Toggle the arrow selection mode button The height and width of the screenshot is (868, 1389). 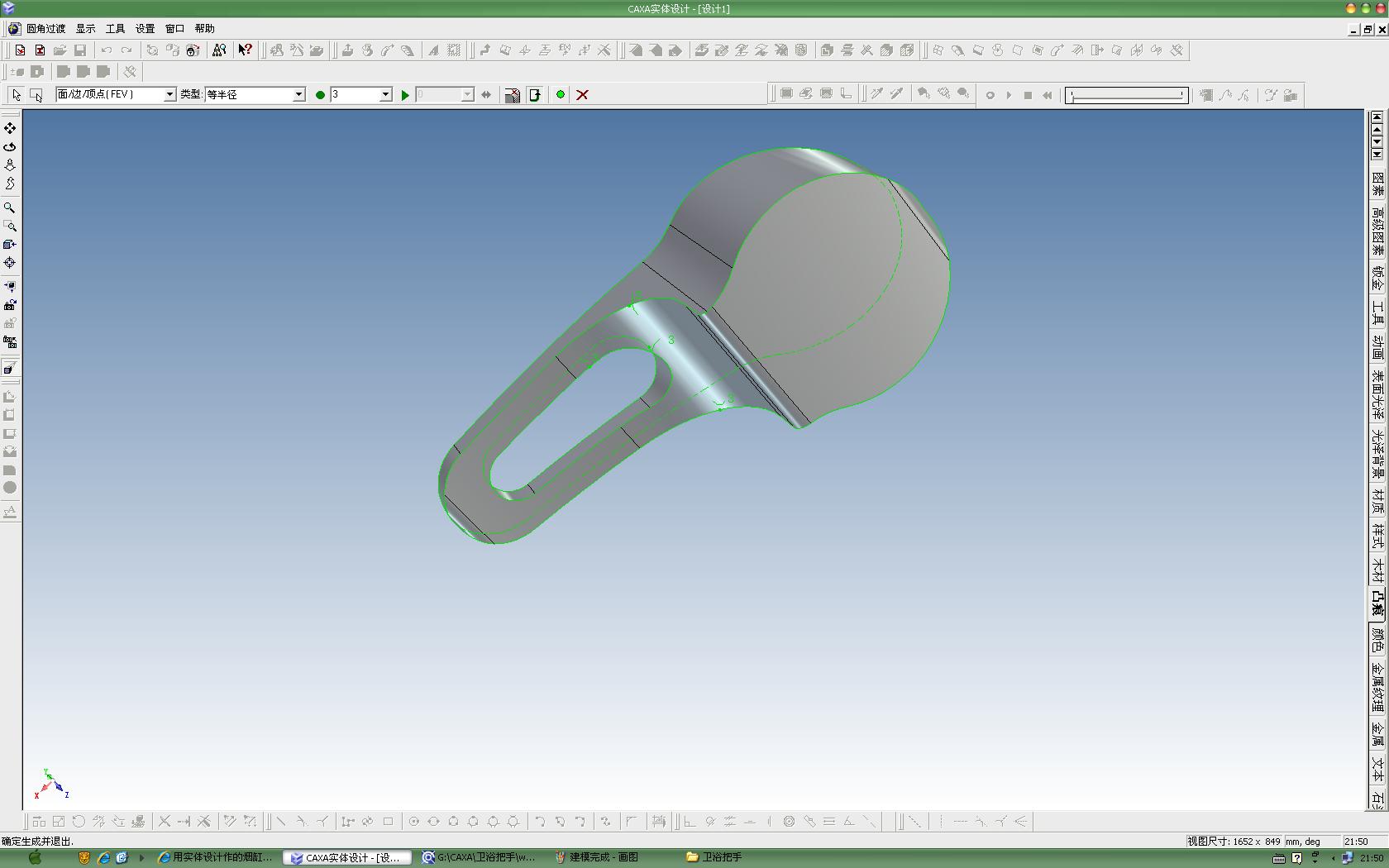coord(17,95)
